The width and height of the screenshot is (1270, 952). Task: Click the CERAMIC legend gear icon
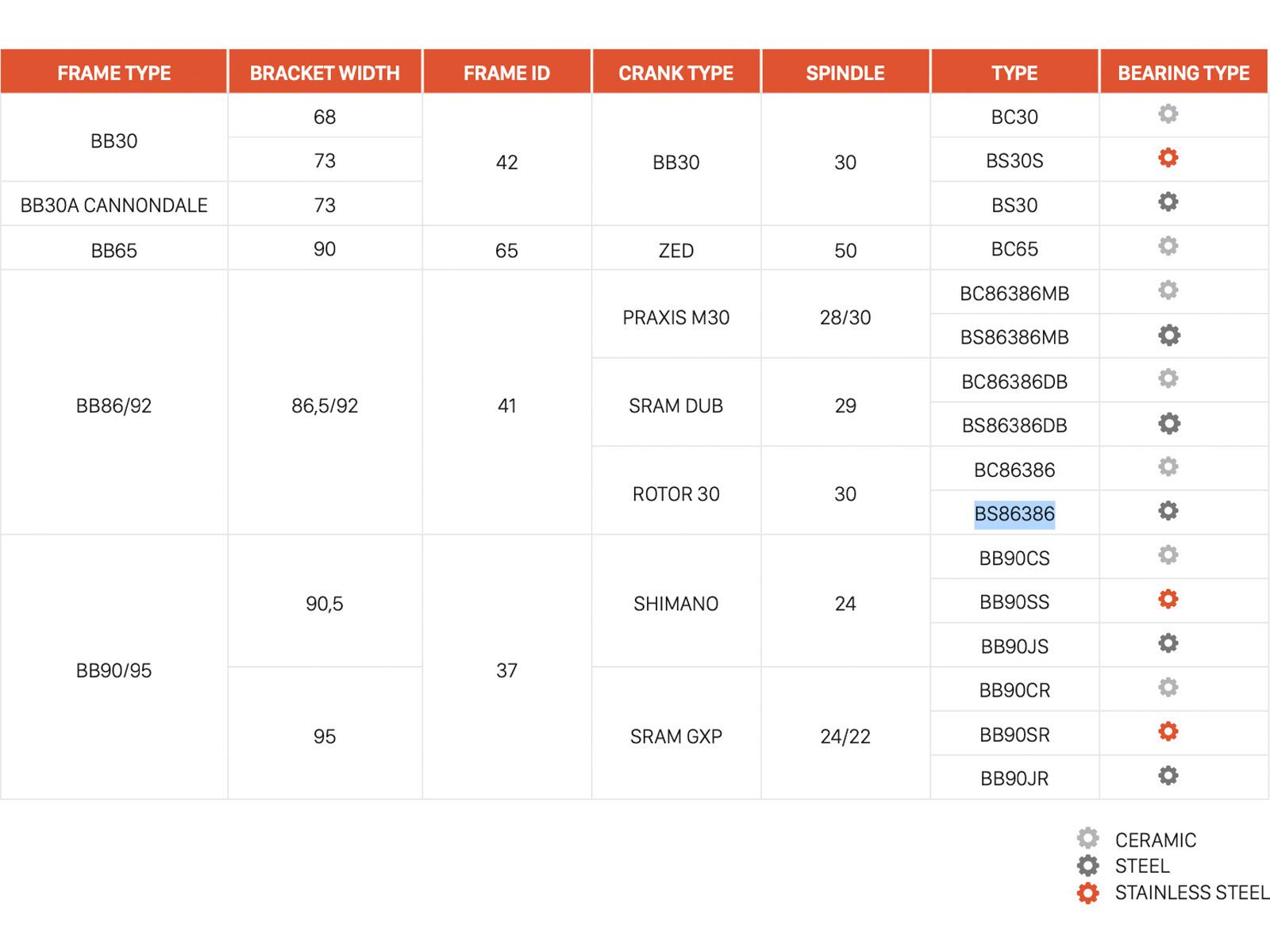coord(1088,839)
